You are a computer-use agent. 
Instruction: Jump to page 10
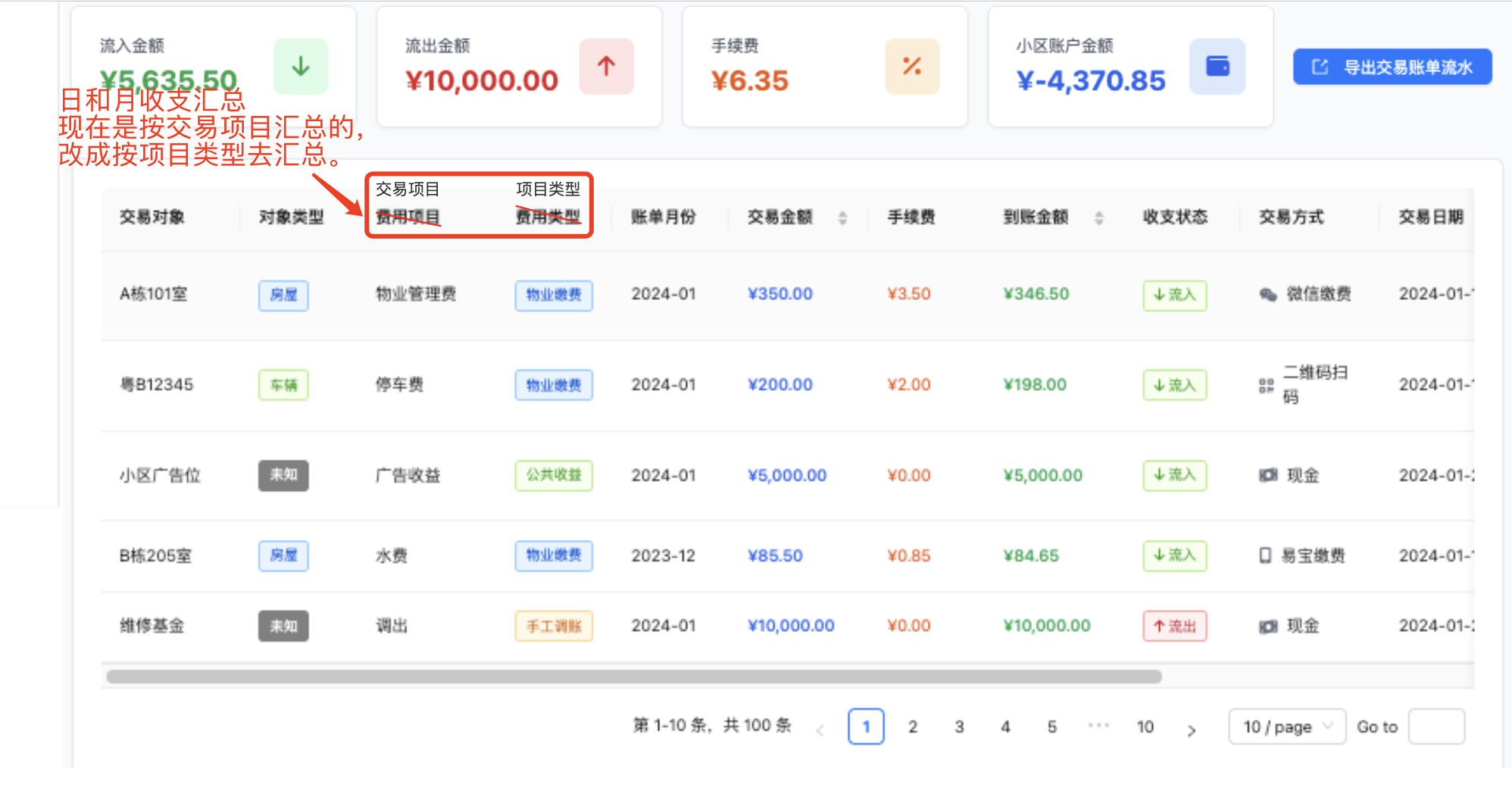click(1145, 727)
